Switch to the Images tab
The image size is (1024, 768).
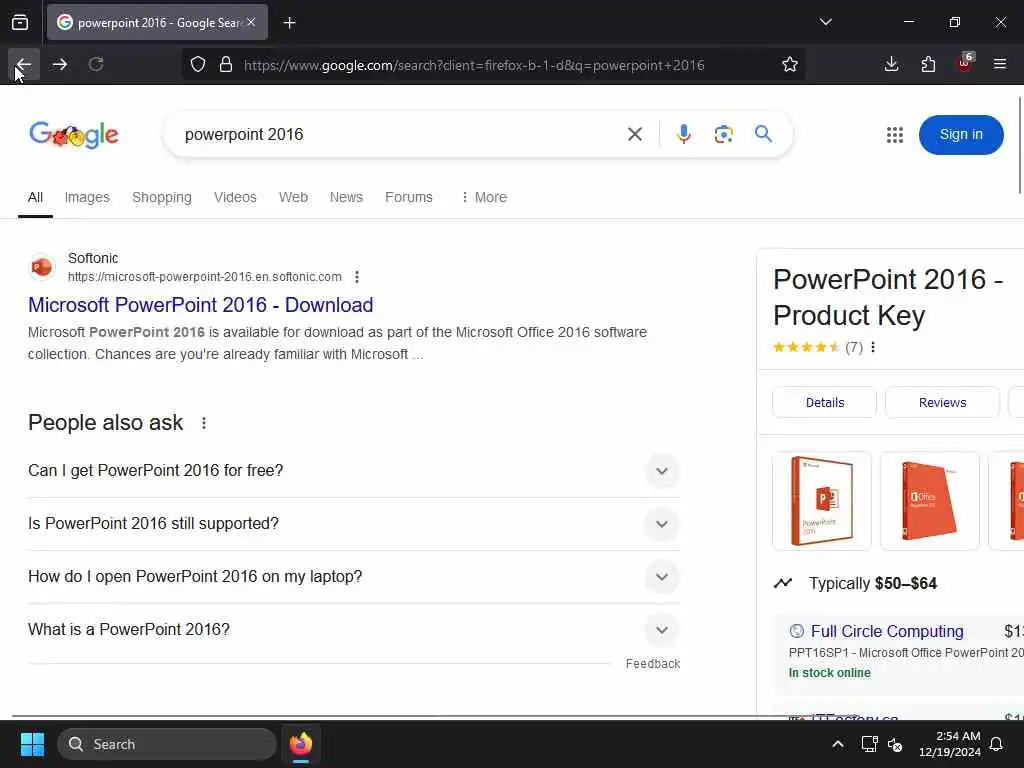tap(87, 197)
